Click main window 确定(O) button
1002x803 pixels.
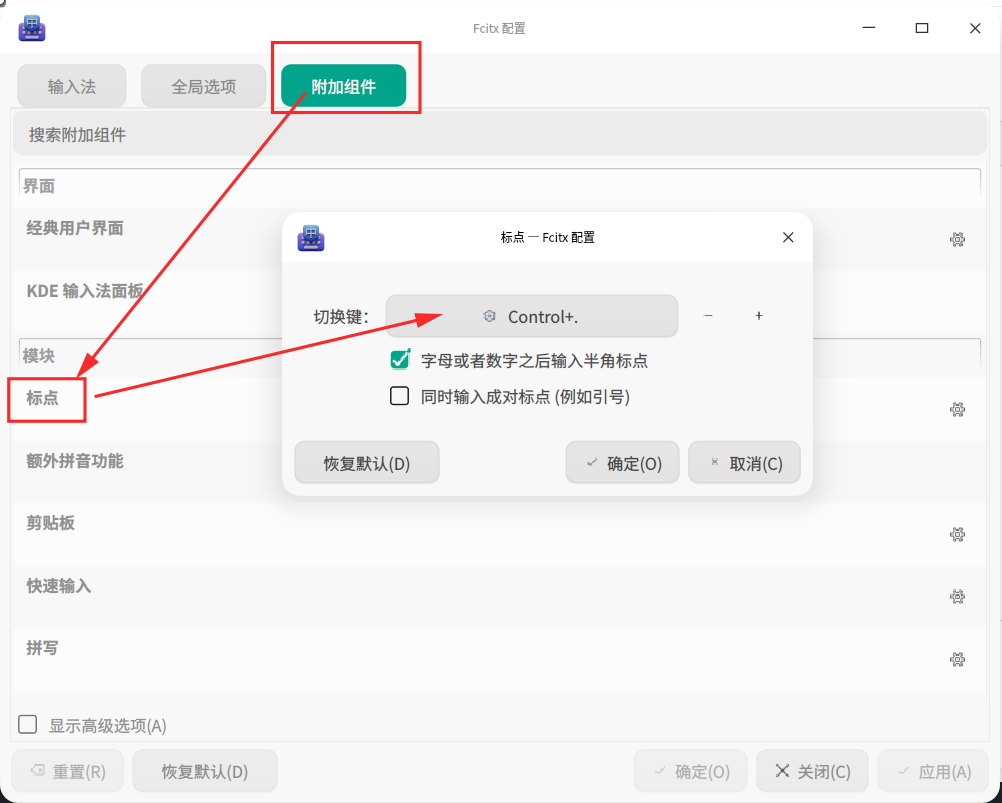(691, 771)
